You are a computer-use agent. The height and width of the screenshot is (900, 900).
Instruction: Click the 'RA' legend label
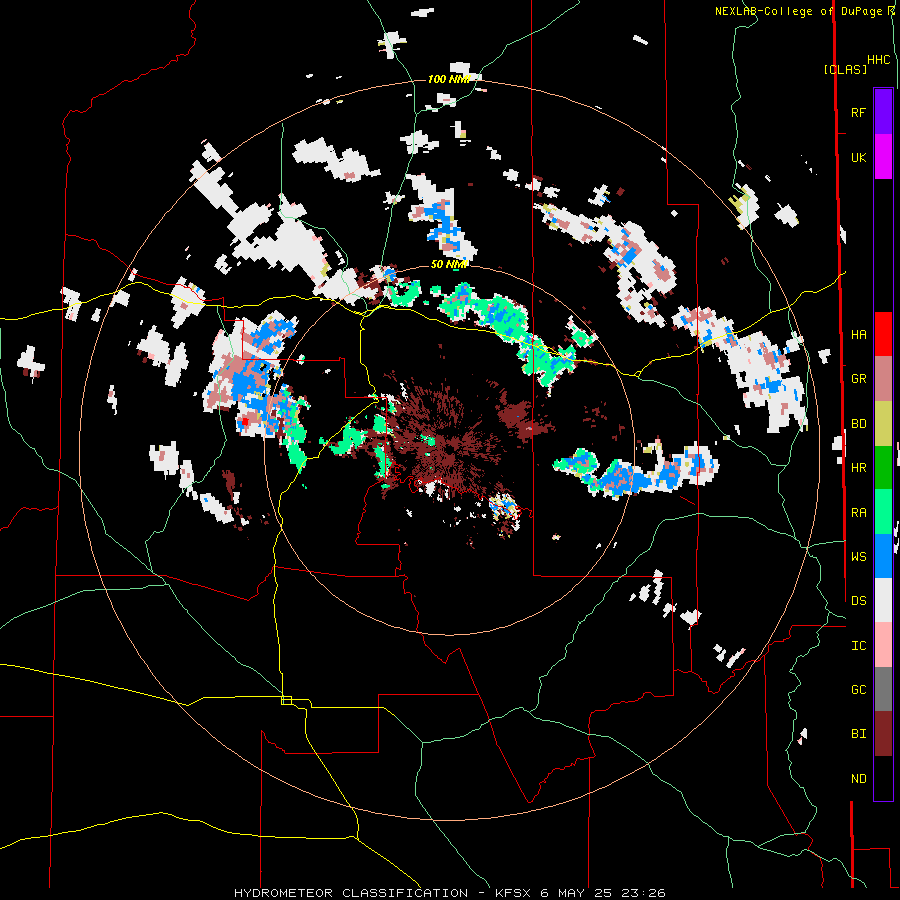858,513
